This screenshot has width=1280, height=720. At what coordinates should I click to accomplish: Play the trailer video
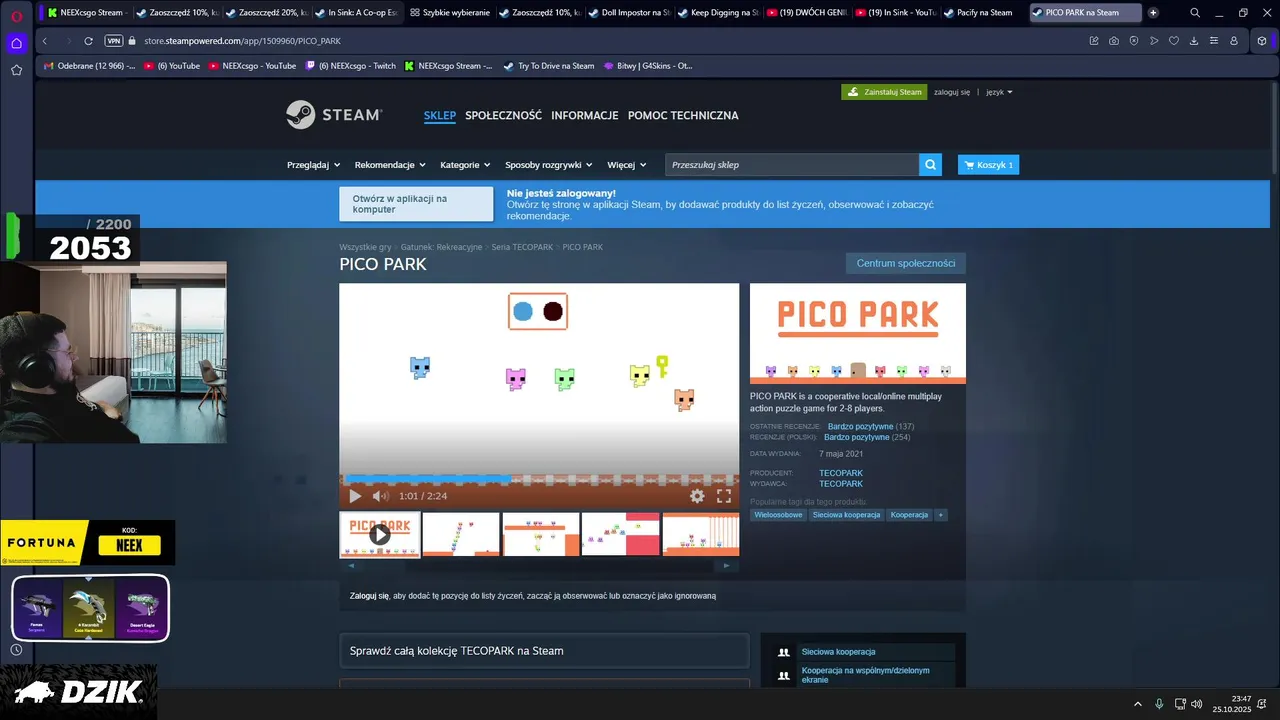click(355, 496)
